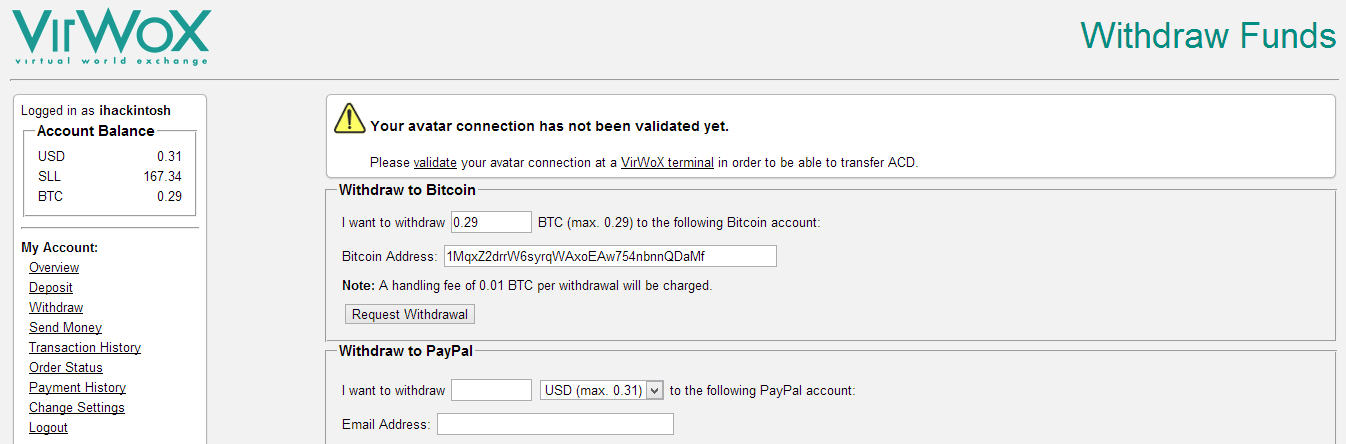Click the Request Withdrawal button
Image resolution: width=1346 pixels, height=444 pixels.
(410, 314)
